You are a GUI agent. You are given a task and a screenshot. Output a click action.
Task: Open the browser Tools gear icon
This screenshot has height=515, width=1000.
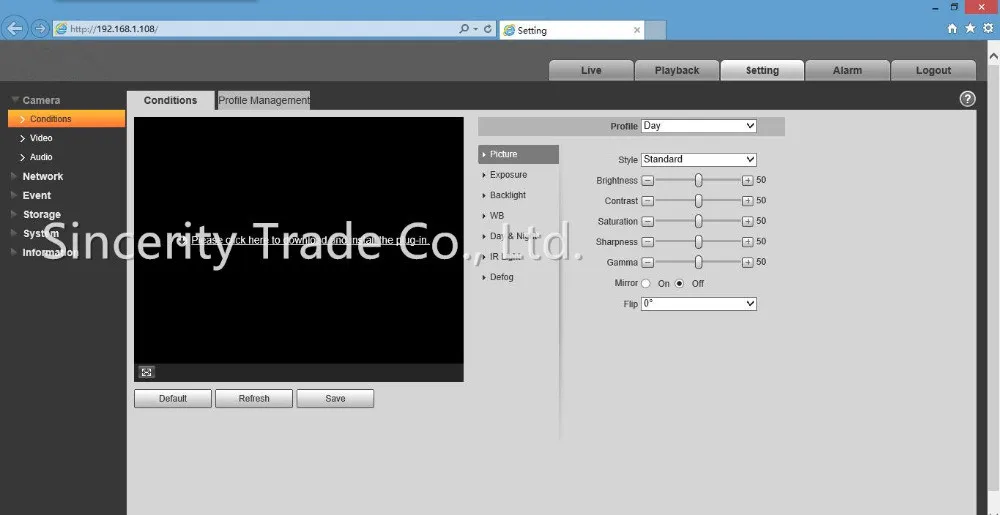988,28
